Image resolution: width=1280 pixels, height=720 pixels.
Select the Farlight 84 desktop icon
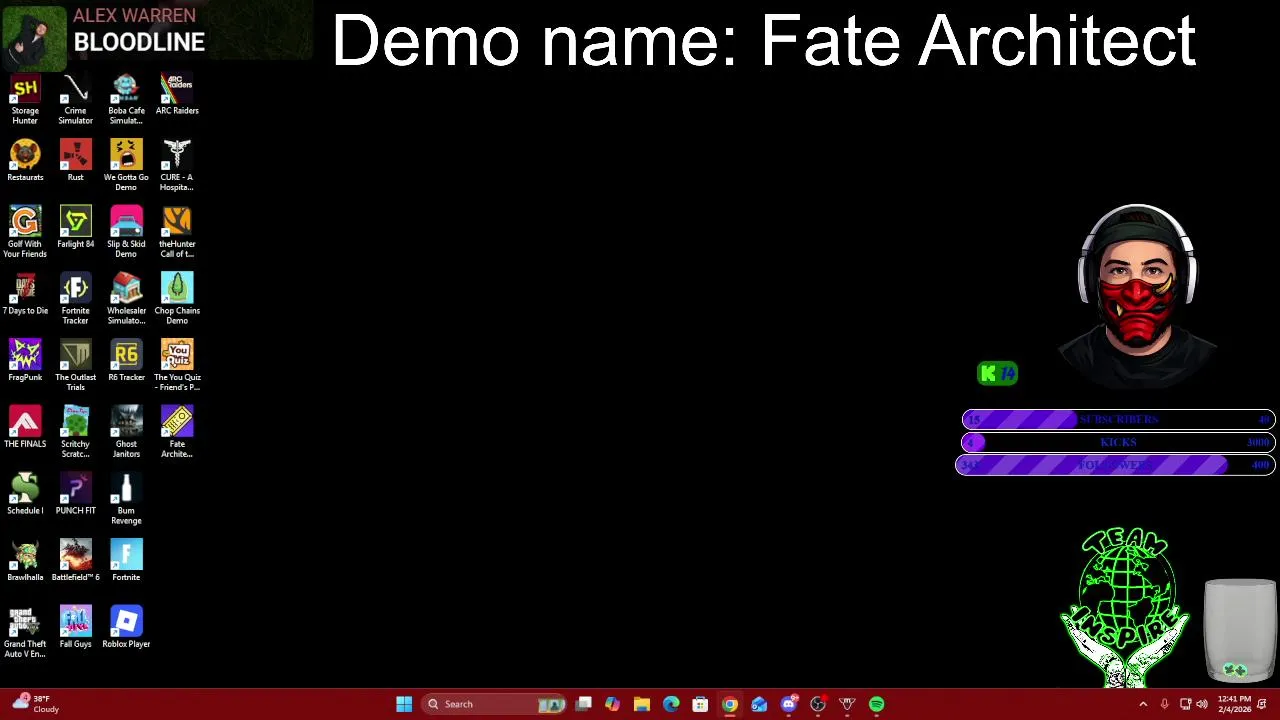75,228
